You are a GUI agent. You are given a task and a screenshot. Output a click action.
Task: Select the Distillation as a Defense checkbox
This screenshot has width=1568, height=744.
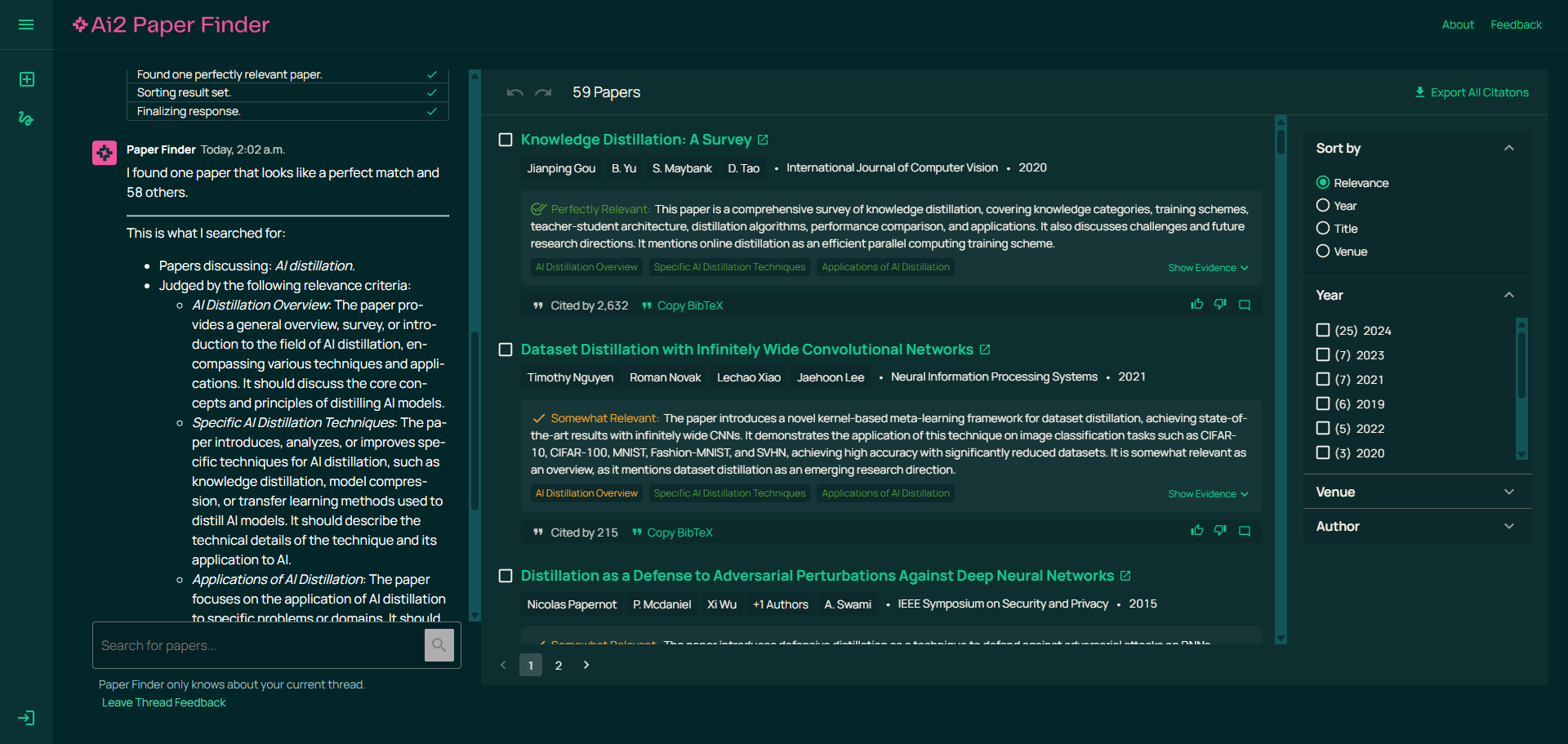tap(506, 576)
